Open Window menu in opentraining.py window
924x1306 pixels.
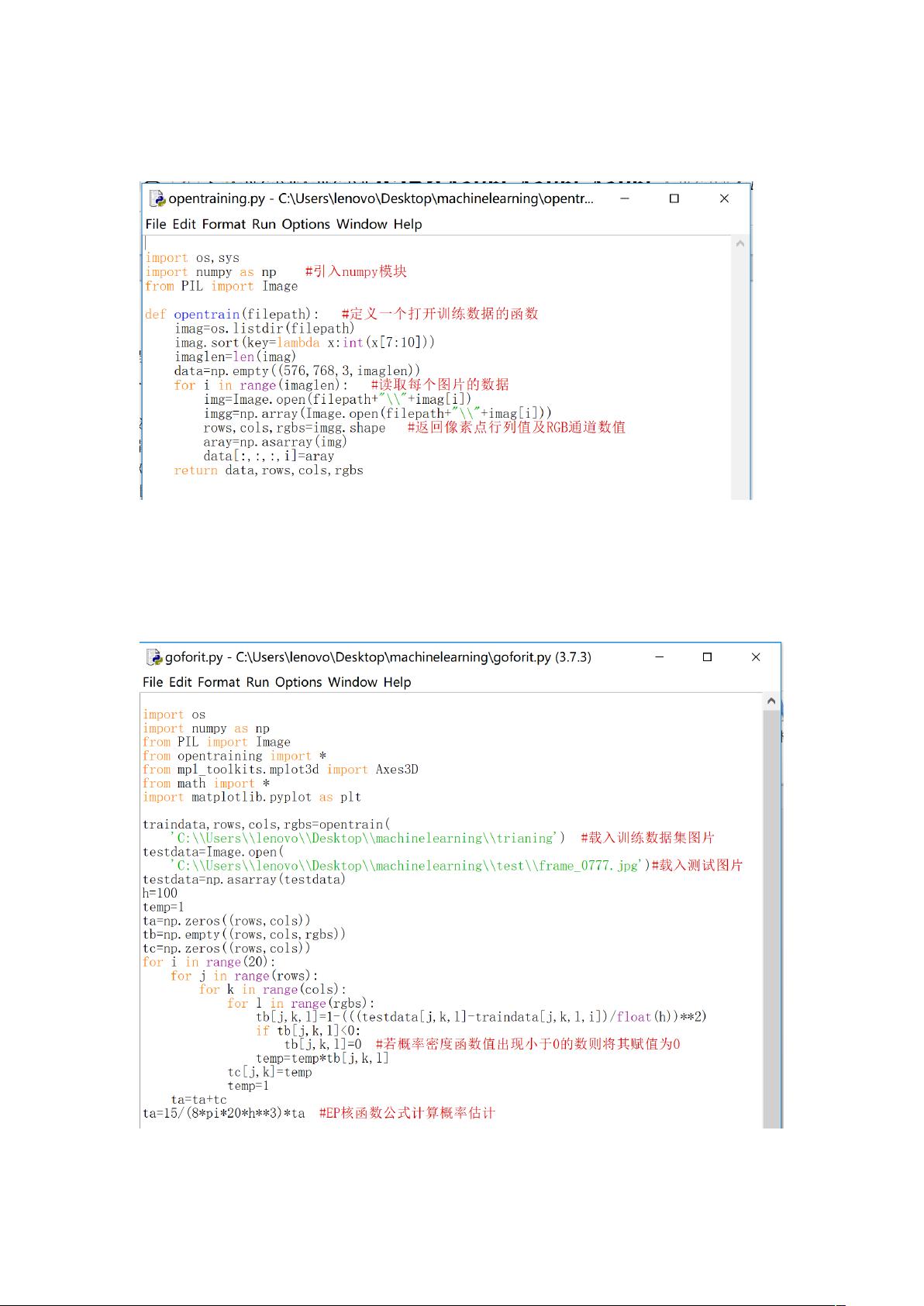click(362, 224)
